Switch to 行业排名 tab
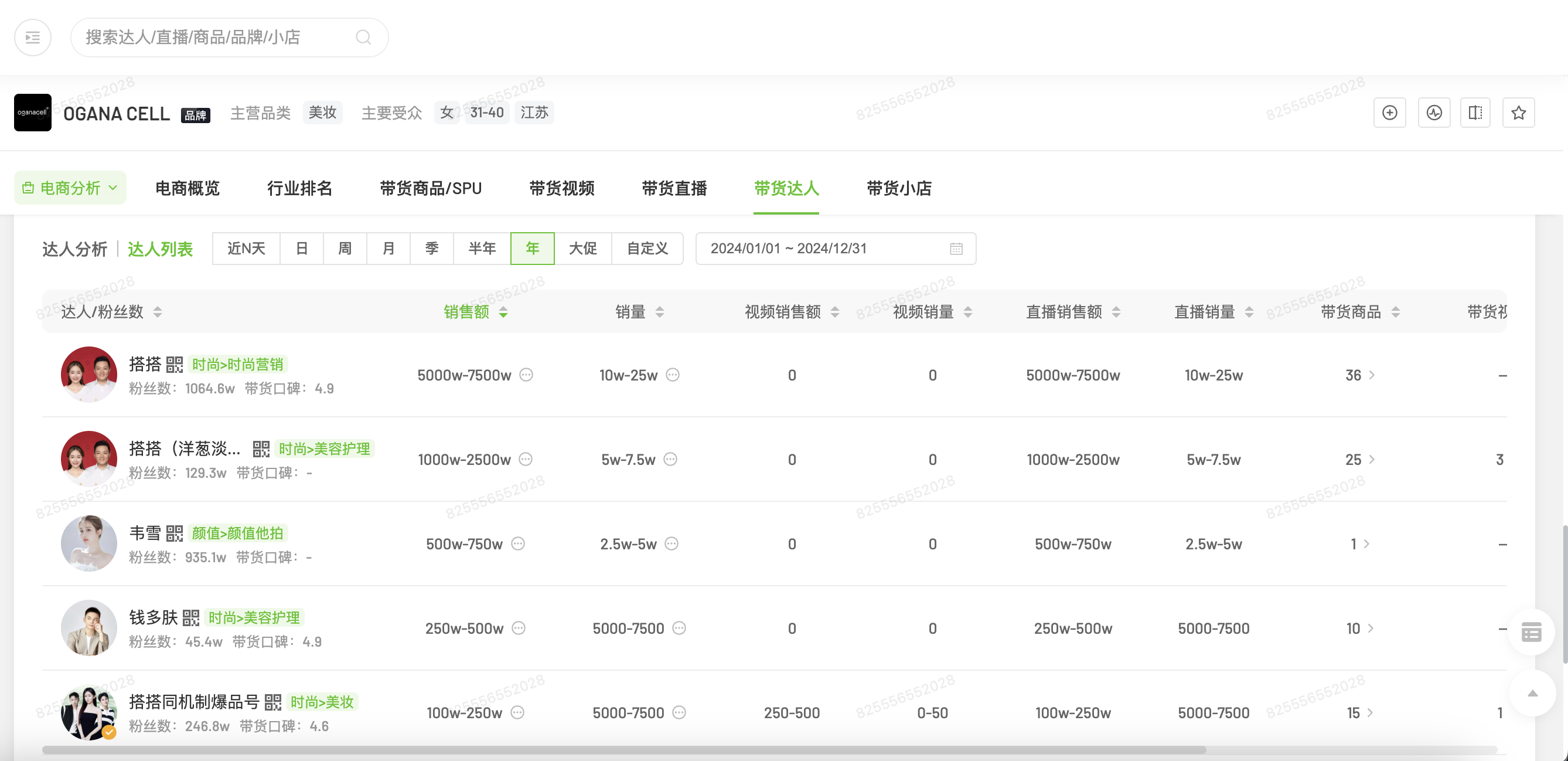 pos(299,188)
